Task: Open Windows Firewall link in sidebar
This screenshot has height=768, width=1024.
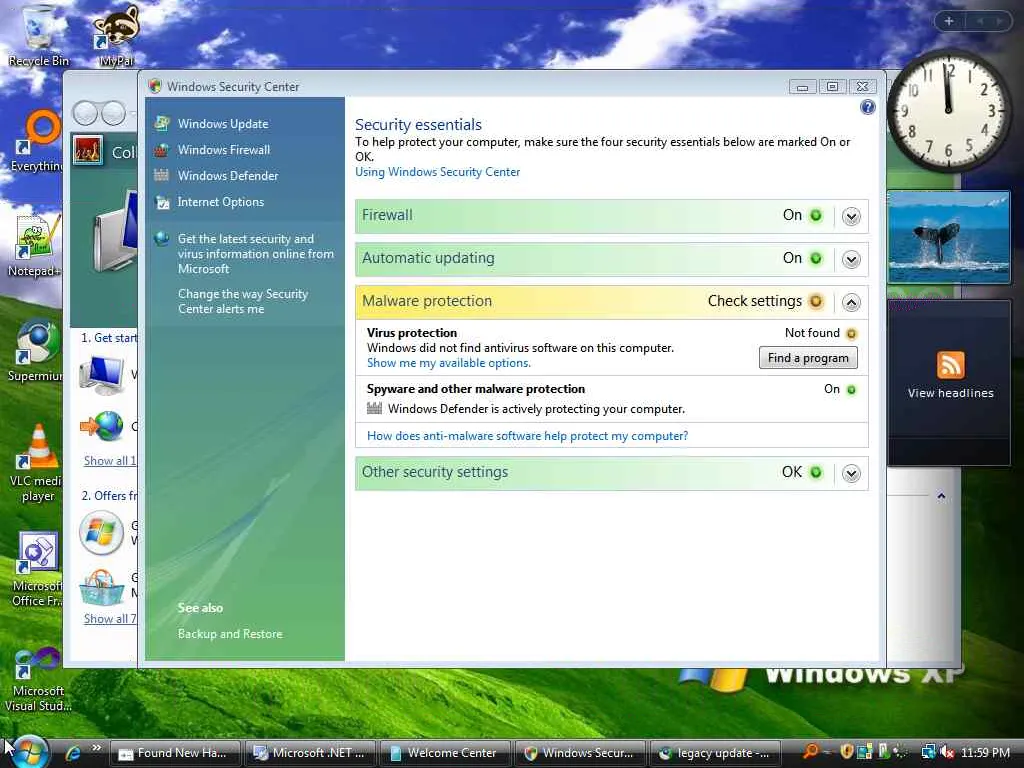Action: pos(224,150)
